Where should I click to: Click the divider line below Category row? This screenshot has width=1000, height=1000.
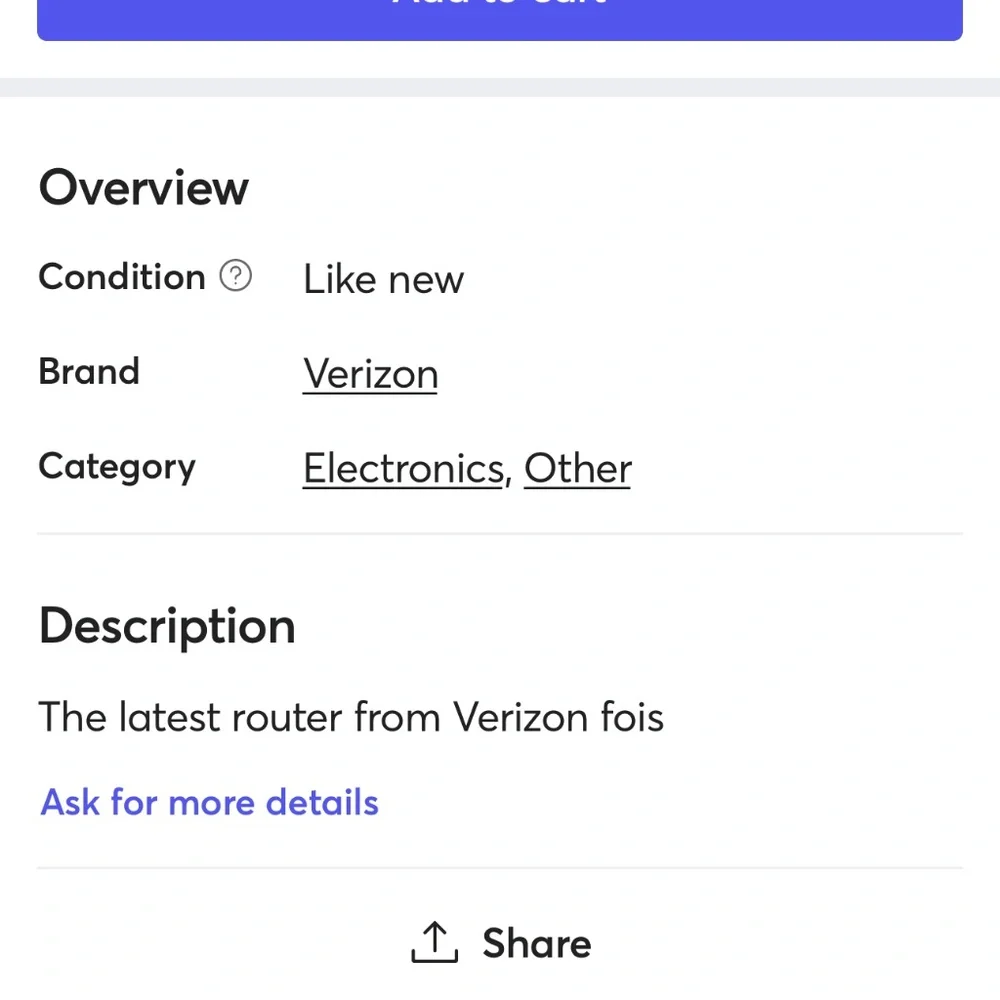[500, 534]
